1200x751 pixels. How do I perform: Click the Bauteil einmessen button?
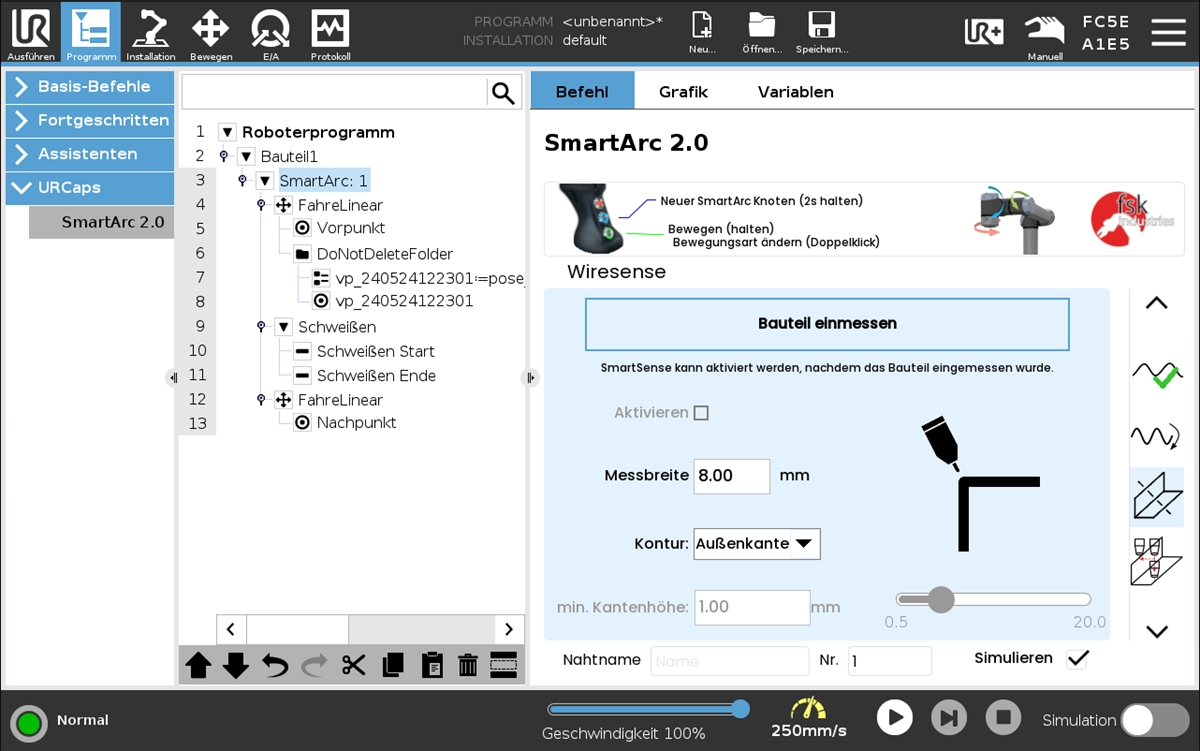pyautogui.click(x=827, y=324)
